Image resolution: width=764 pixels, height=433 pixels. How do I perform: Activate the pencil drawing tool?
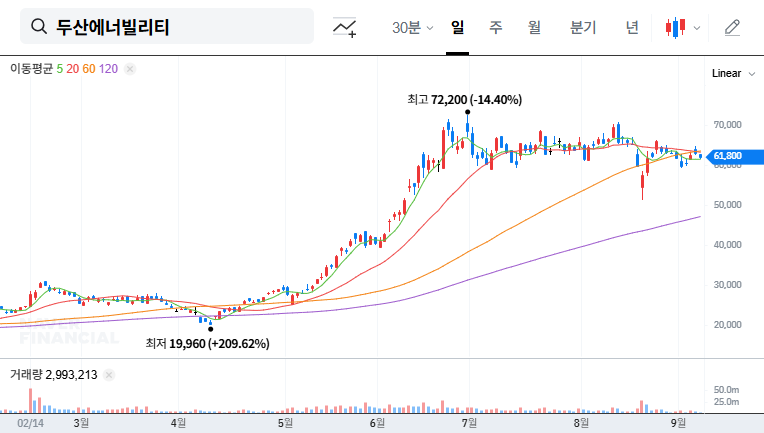(732, 28)
